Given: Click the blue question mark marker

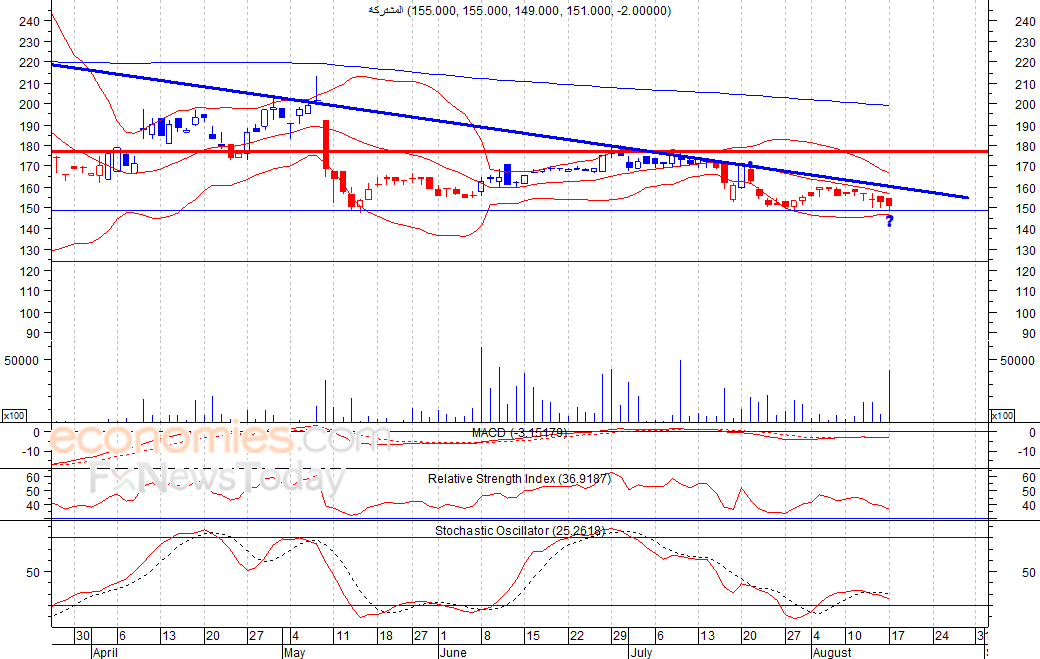Looking at the screenshot, I should 889,221.
